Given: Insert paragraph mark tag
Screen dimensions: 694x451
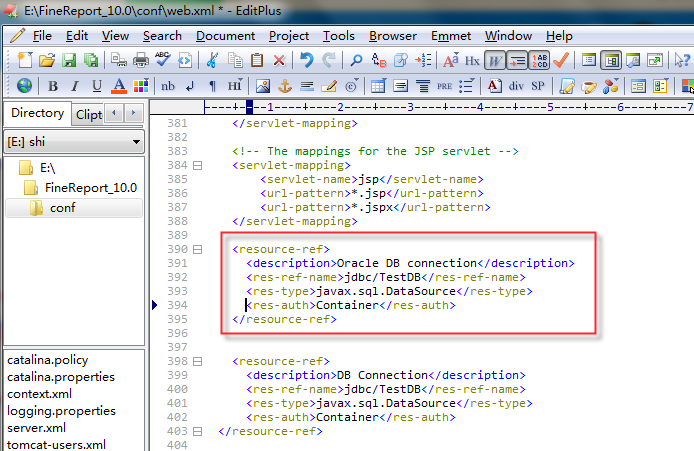Looking at the screenshot, I should (212, 86).
